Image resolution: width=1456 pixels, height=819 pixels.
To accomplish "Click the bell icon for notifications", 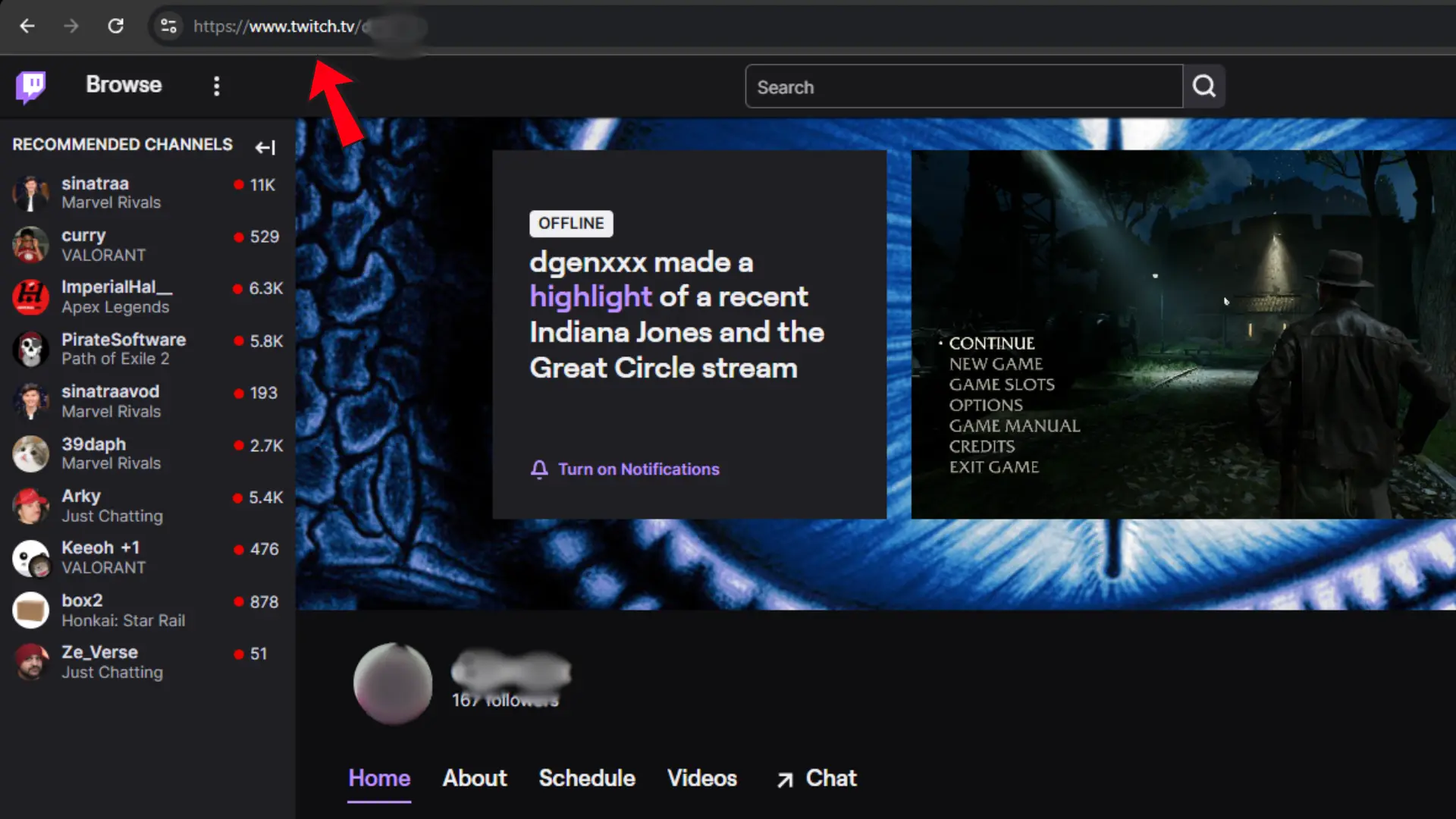I will tap(539, 469).
